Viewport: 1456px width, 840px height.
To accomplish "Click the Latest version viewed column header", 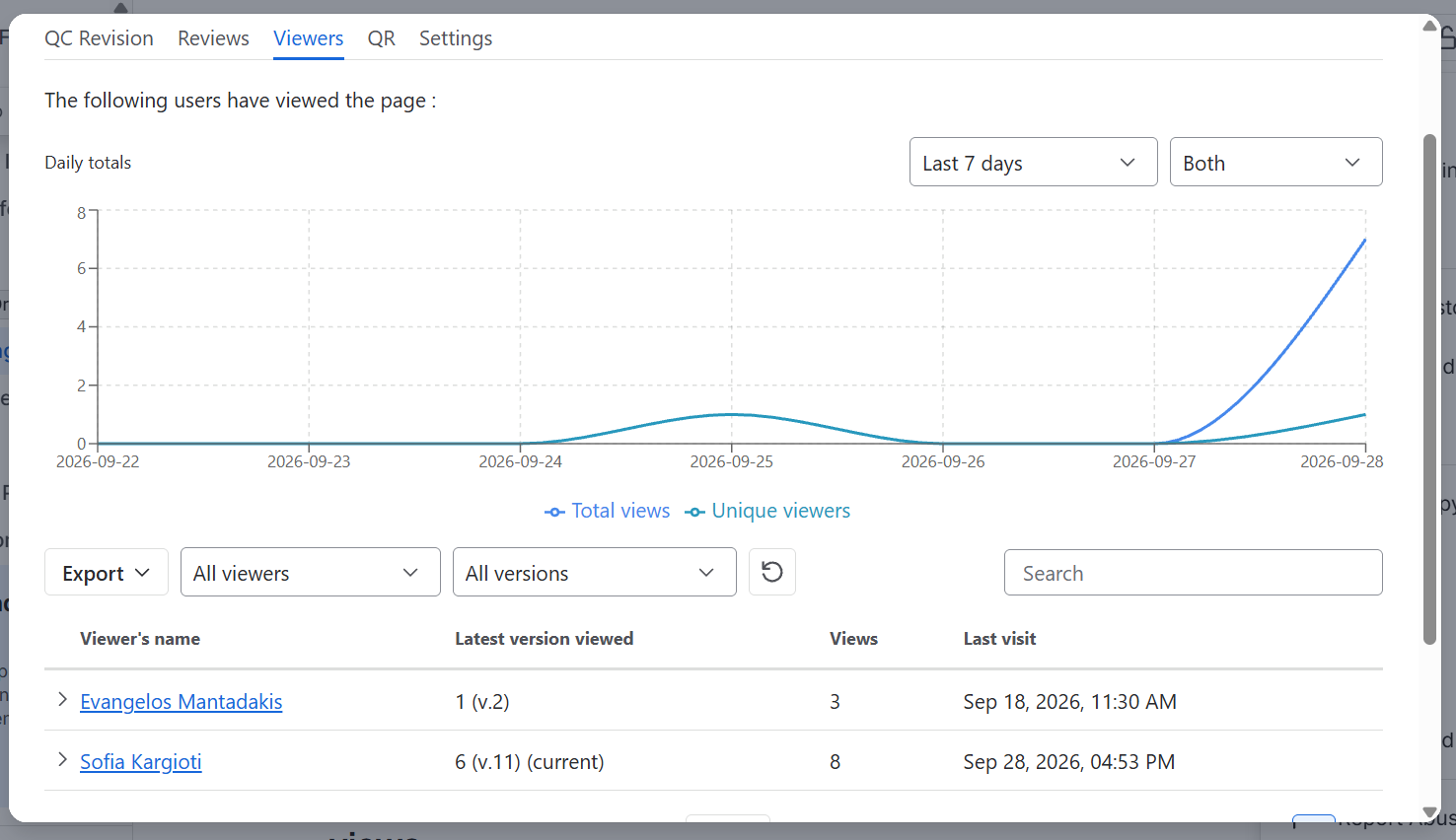I will pos(544,639).
